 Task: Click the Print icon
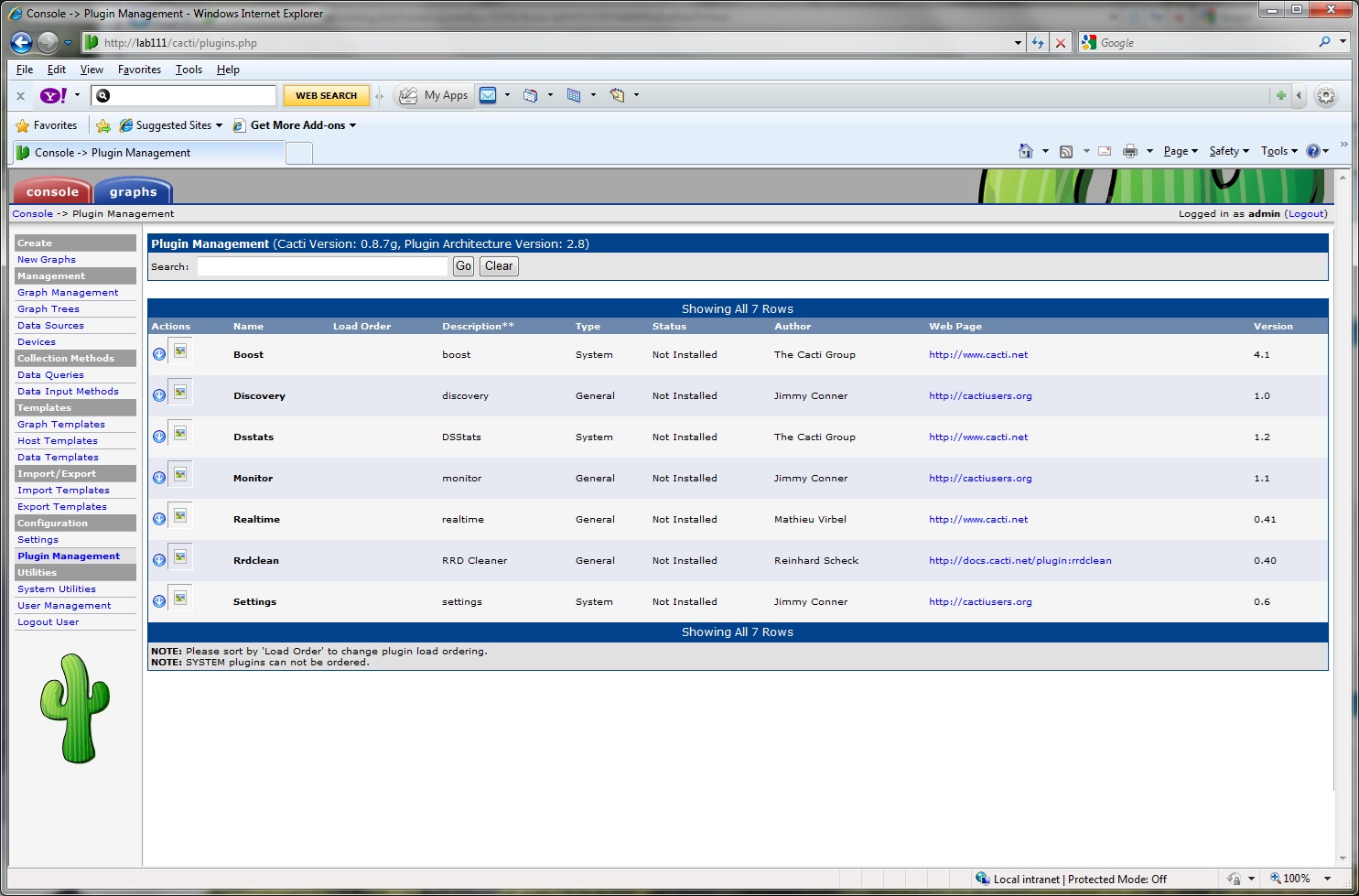click(x=1130, y=151)
